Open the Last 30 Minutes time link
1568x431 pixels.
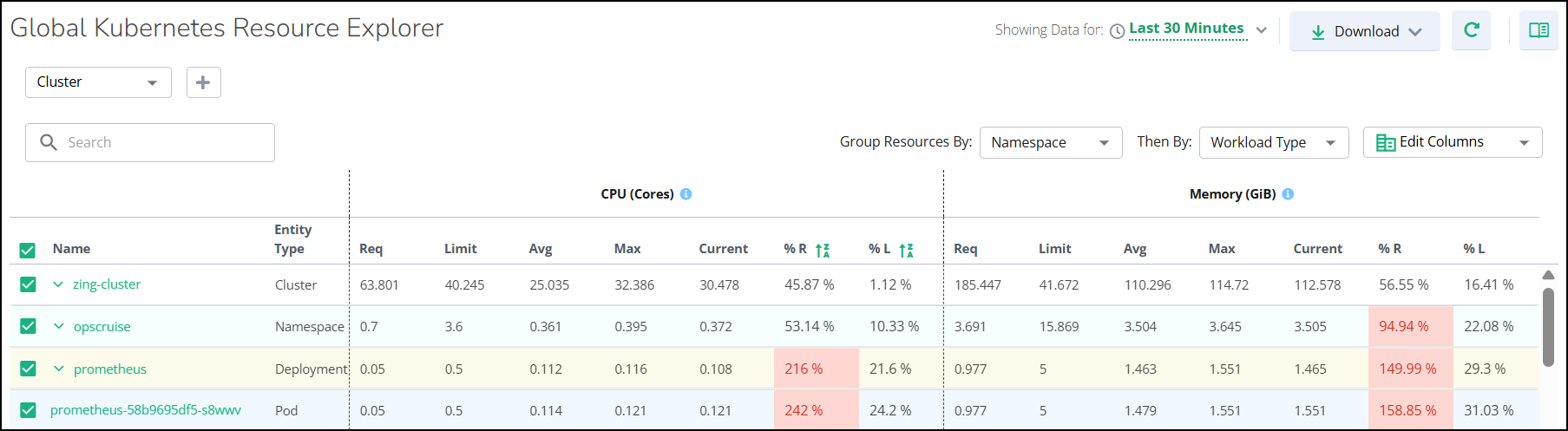(x=1186, y=29)
